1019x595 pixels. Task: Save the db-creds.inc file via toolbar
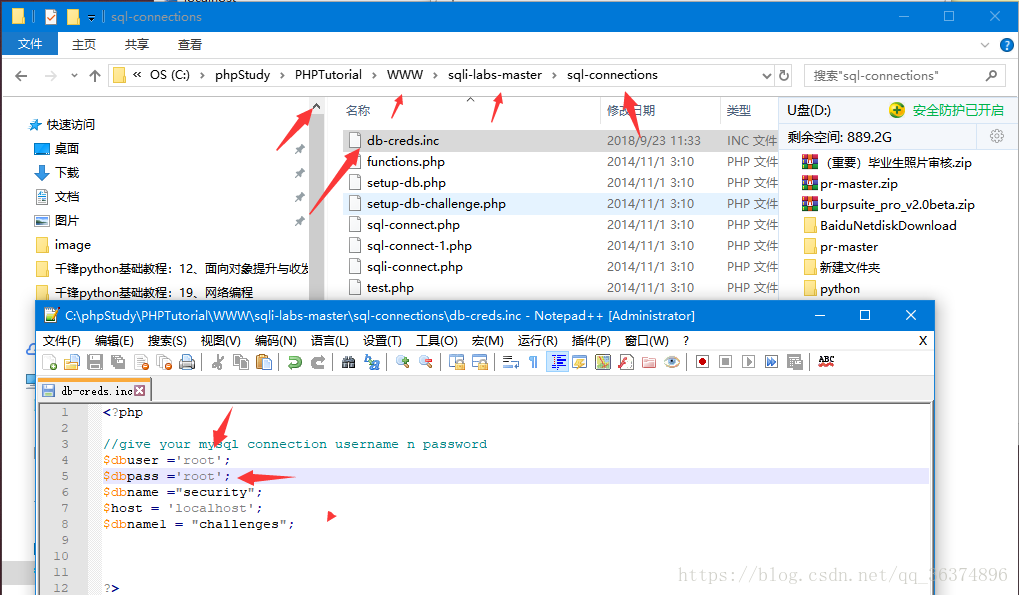click(x=95, y=362)
